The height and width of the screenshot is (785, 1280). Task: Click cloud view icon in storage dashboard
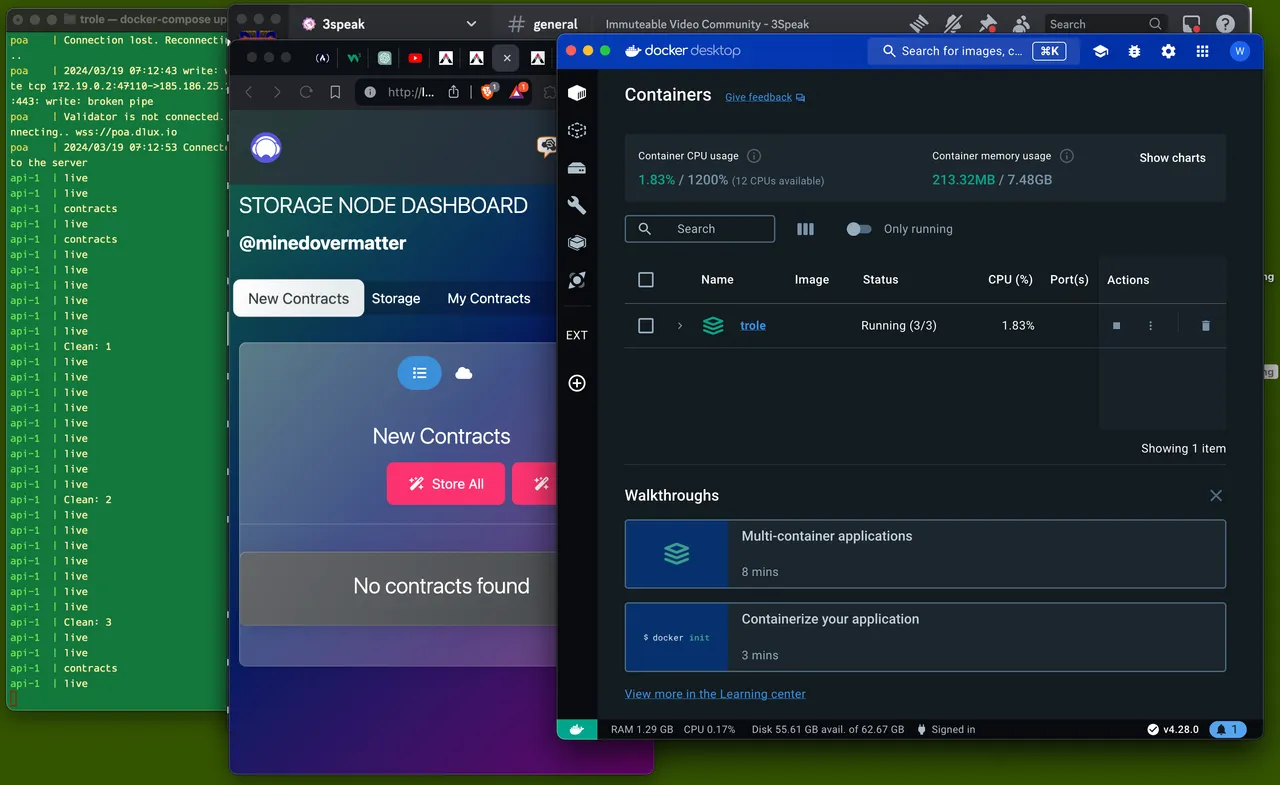(464, 373)
